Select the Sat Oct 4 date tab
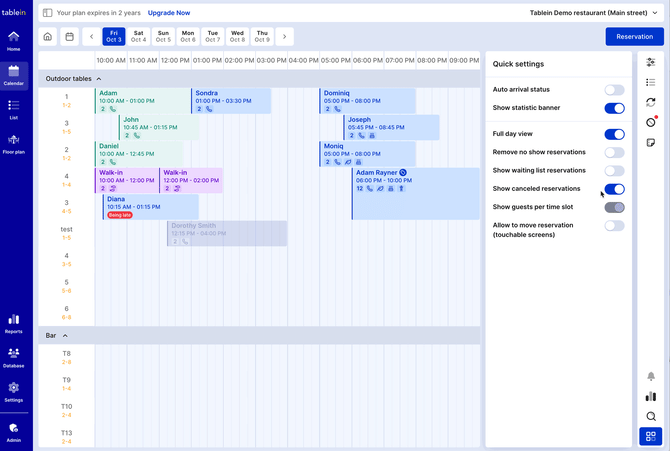 coord(138,37)
